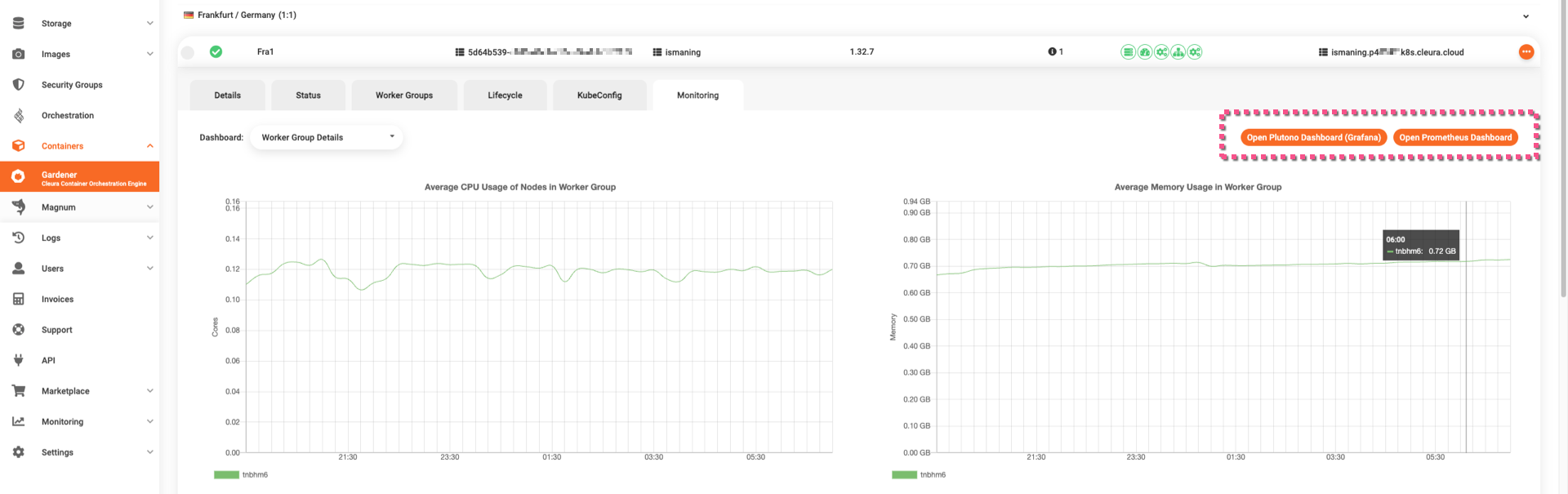Click the green checkmark status icon
1568x494 pixels.
pos(216,52)
